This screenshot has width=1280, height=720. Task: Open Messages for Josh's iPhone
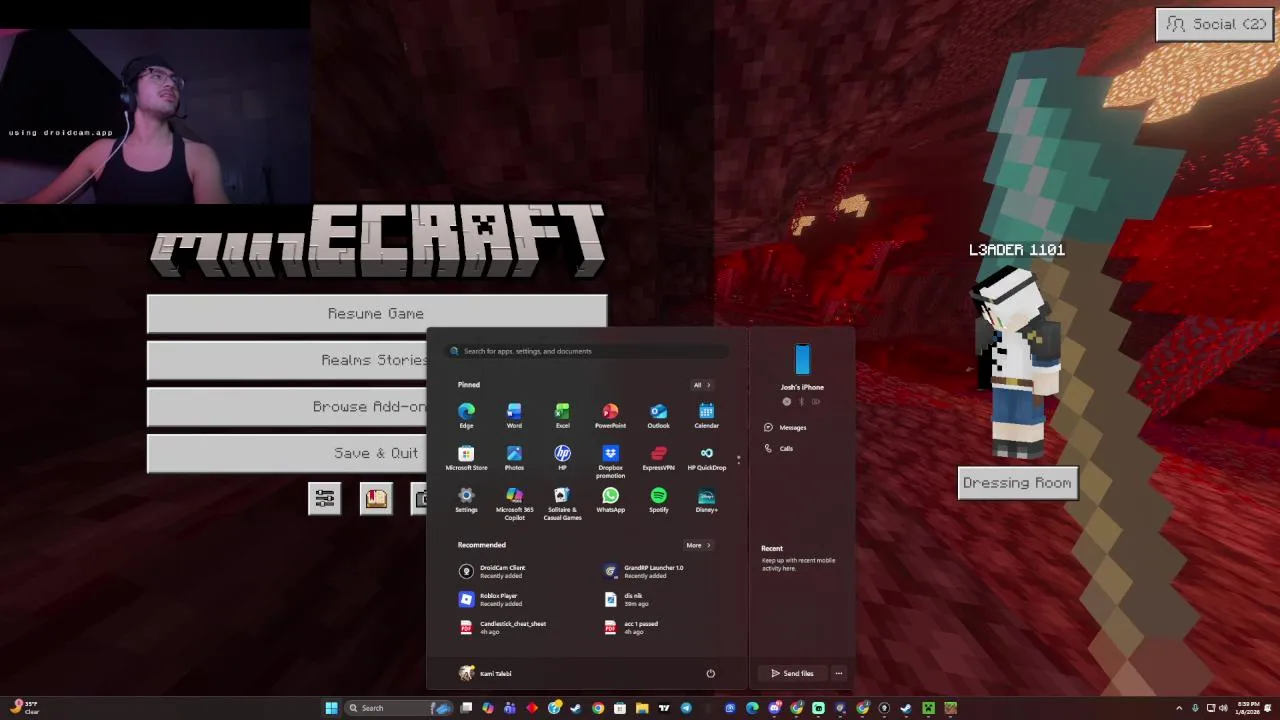click(x=786, y=427)
